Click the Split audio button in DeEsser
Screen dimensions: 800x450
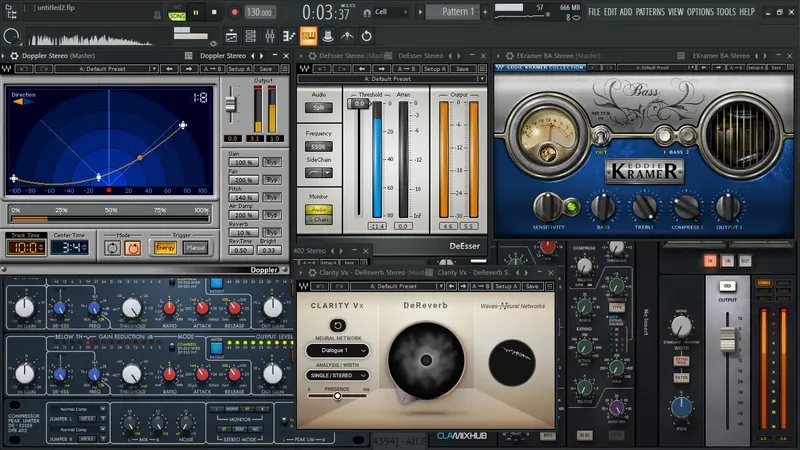[x=319, y=107]
